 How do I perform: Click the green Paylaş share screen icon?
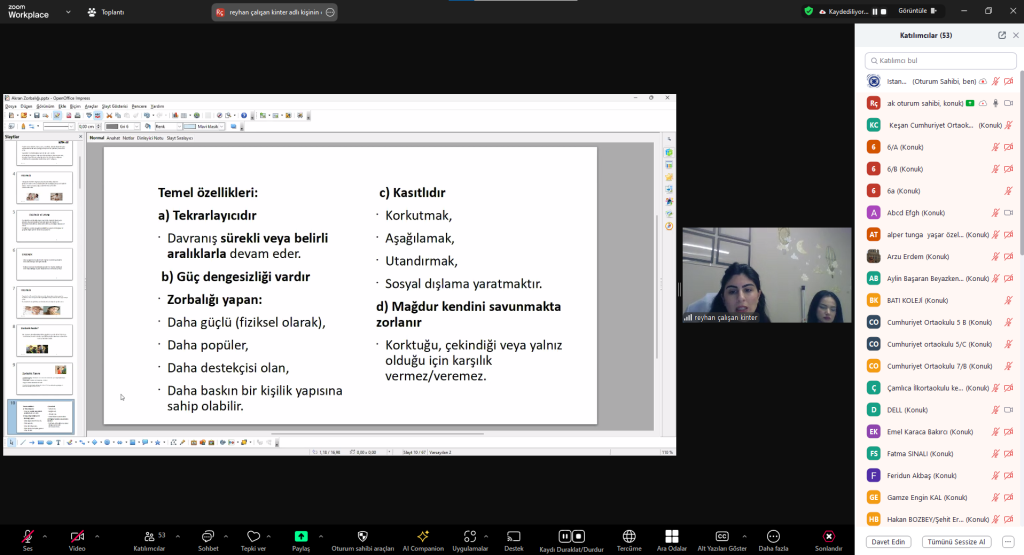tap(301, 536)
